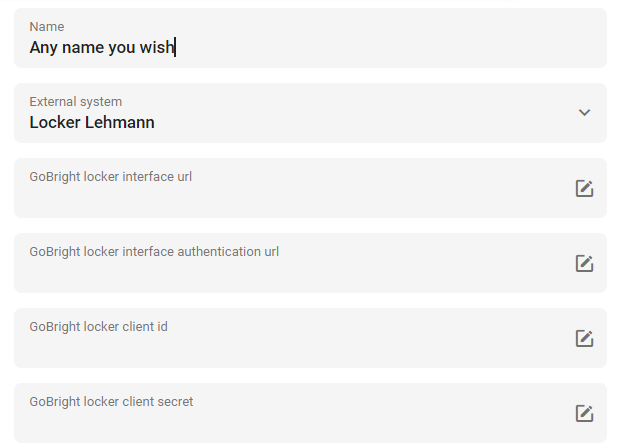Focus the GoBright locker interface authentication url field
Image resolution: width=618 pixels, height=446 pixels.
[310, 263]
